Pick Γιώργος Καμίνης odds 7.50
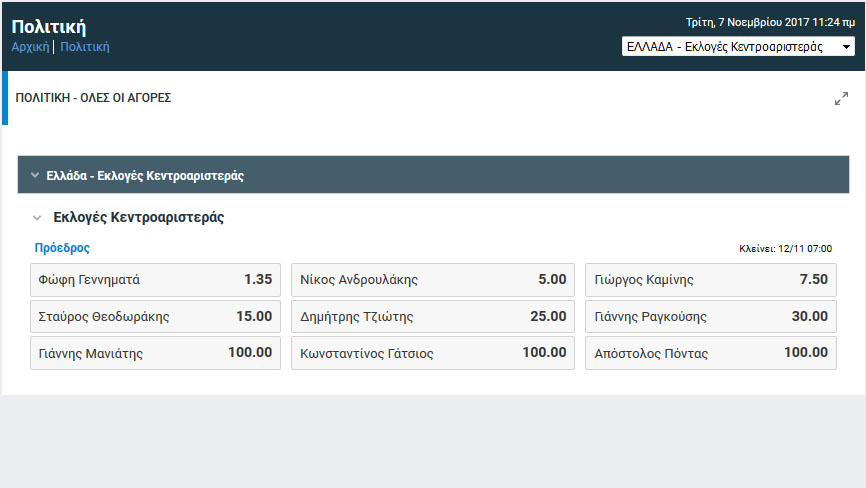The image size is (866, 488). [711, 279]
